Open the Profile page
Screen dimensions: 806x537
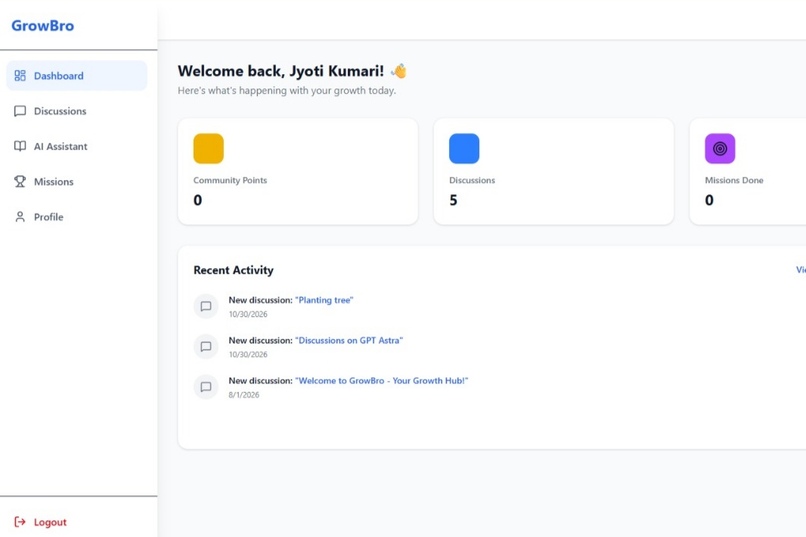77,217
